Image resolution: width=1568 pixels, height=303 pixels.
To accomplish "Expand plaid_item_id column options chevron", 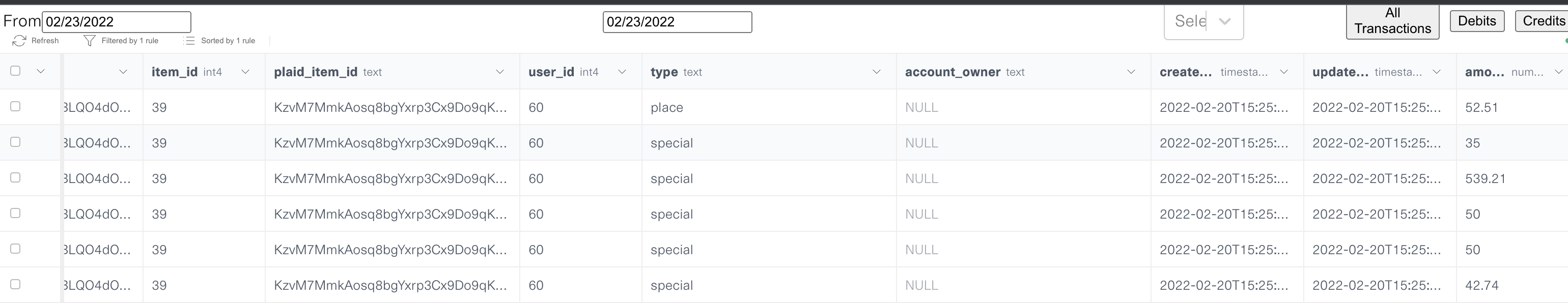I will 500,72.
